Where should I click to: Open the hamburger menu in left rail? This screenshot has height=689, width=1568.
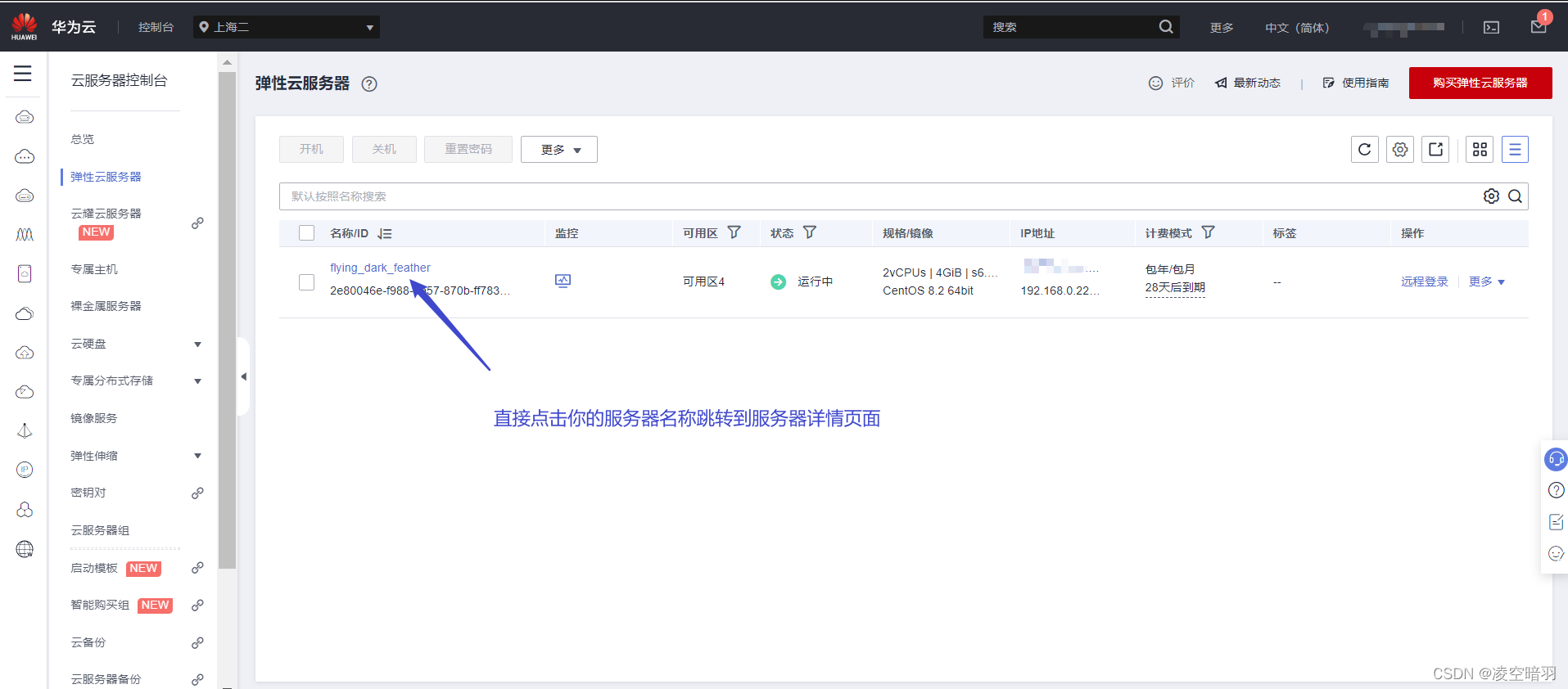pos(23,74)
